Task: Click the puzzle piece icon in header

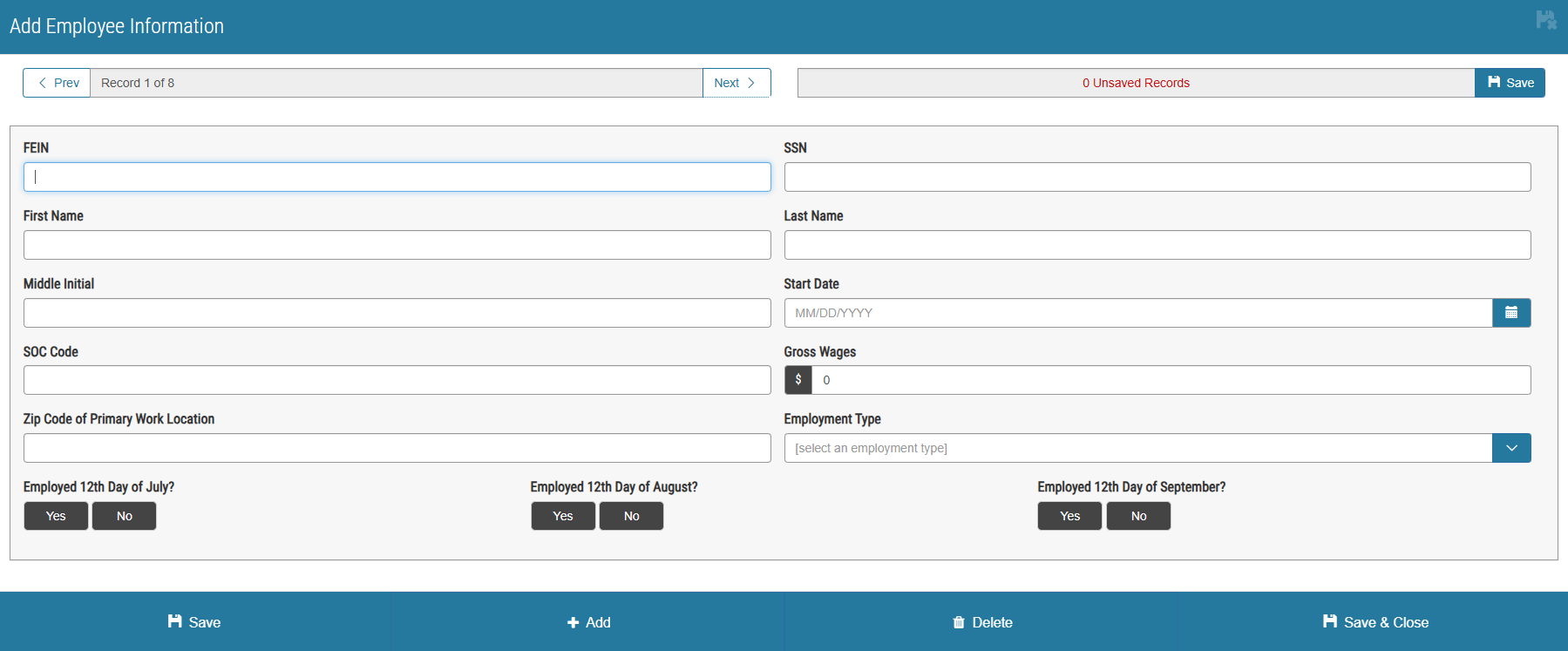Action: [x=1545, y=20]
